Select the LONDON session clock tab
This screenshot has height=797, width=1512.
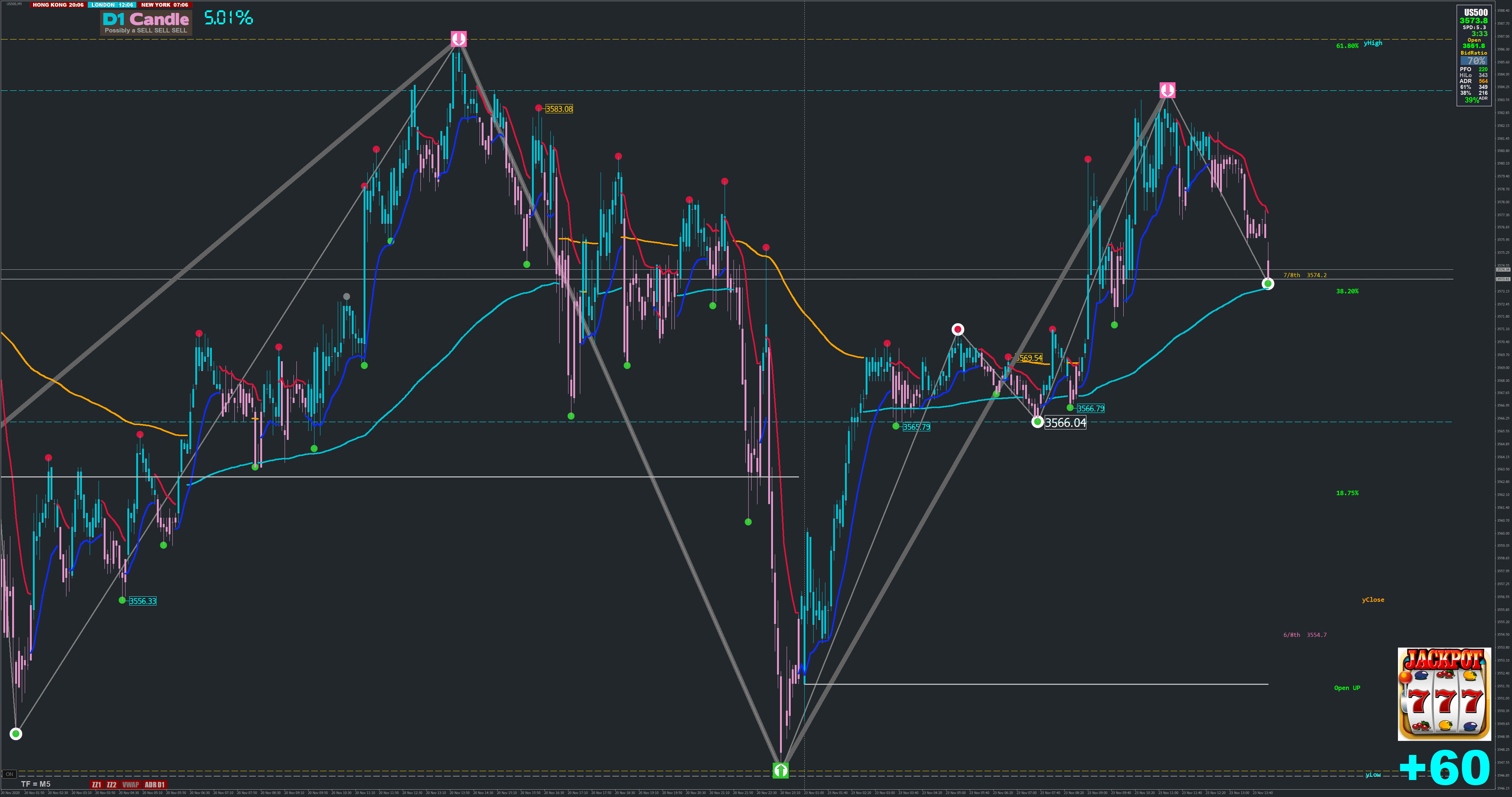click(111, 5)
